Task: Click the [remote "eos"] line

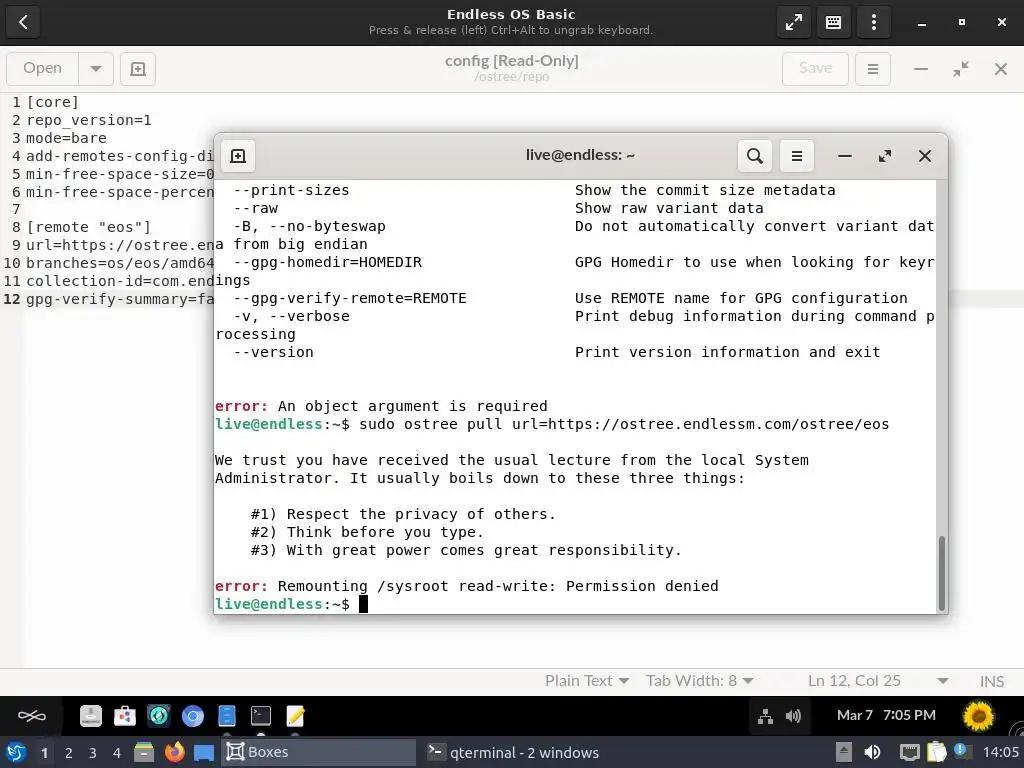Action: pyautogui.click(x=88, y=227)
